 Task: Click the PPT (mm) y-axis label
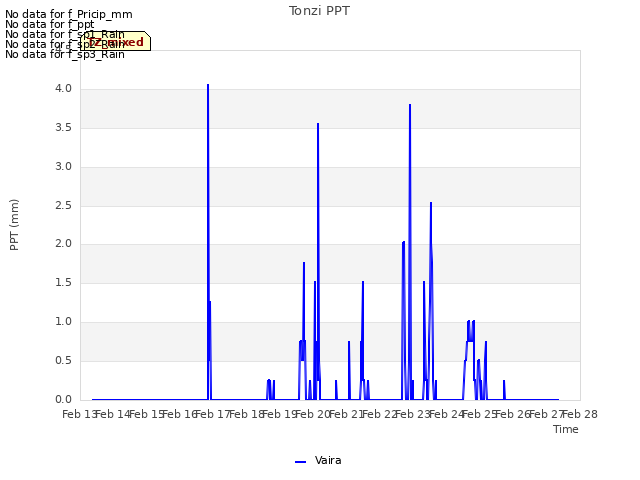pyautogui.click(x=14, y=224)
